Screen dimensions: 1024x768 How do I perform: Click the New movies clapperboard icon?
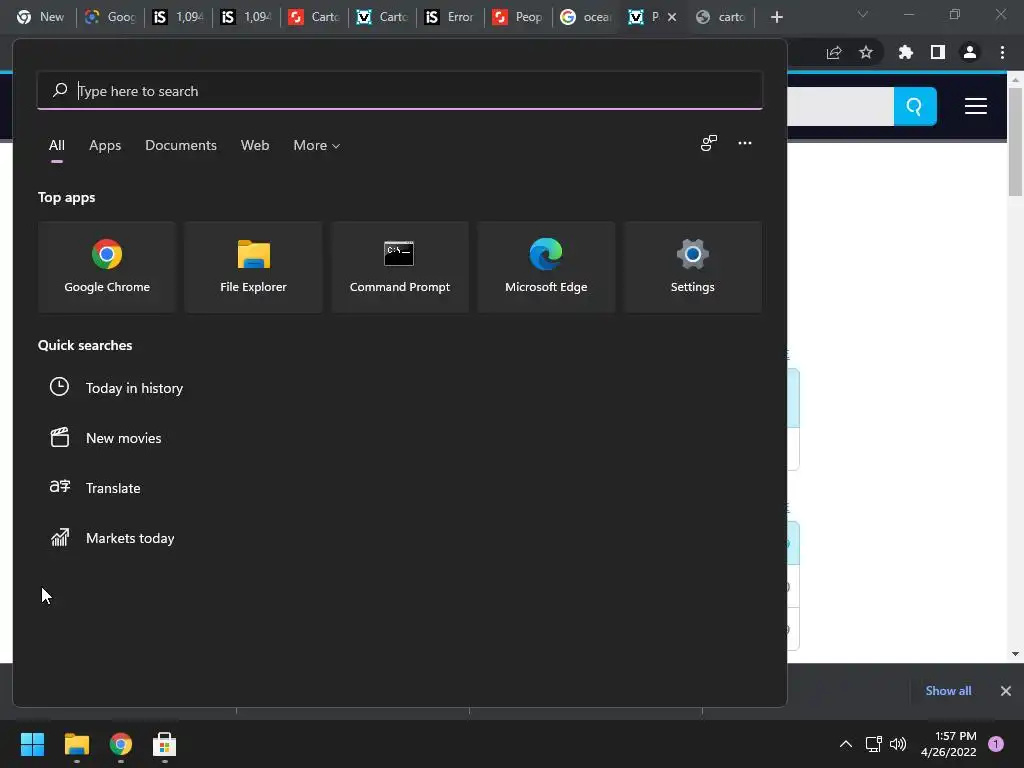(59, 437)
